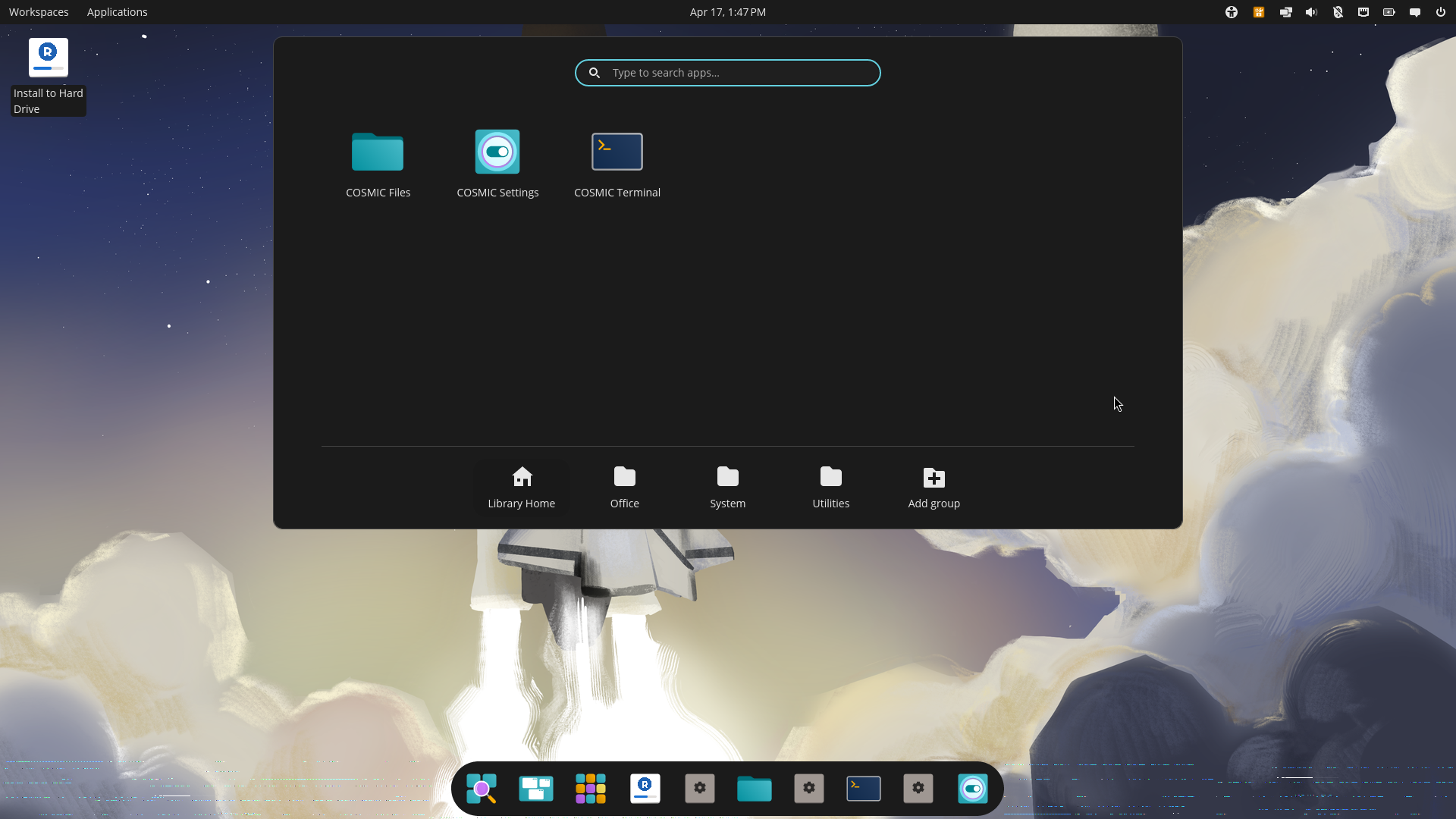The width and height of the screenshot is (1456, 819).
Task: Open the teal Files folder in the dock
Action: click(755, 789)
